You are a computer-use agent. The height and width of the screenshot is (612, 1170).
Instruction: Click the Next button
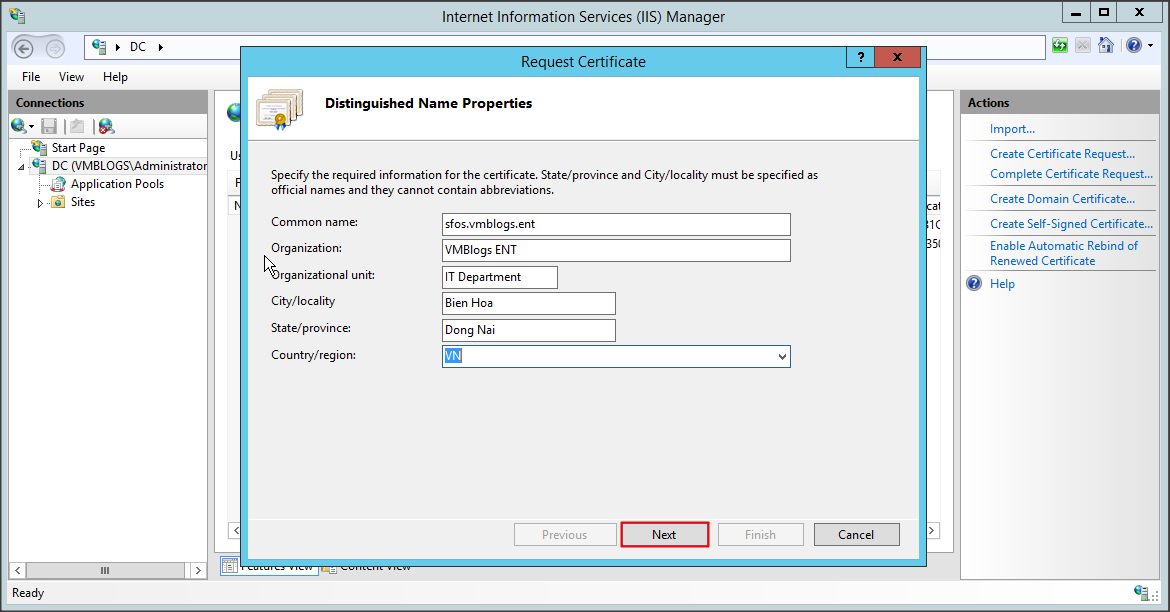[664, 535]
